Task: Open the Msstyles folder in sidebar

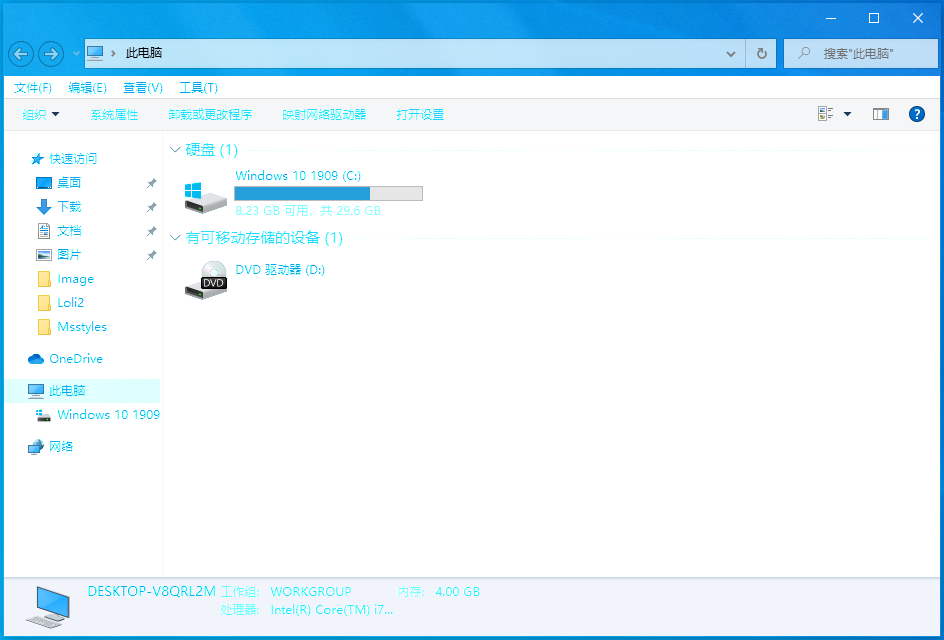Action: click(x=82, y=327)
